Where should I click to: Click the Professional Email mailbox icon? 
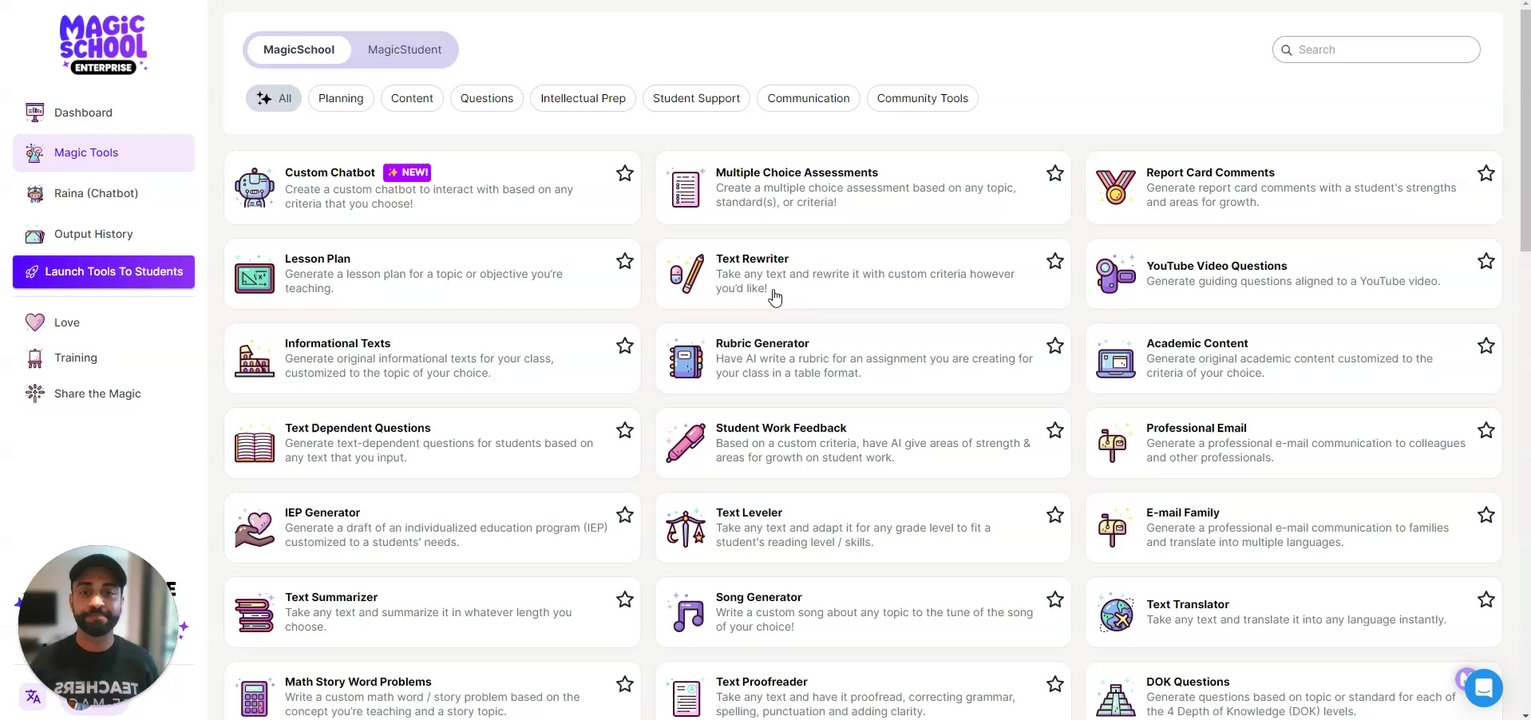point(1112,445)
